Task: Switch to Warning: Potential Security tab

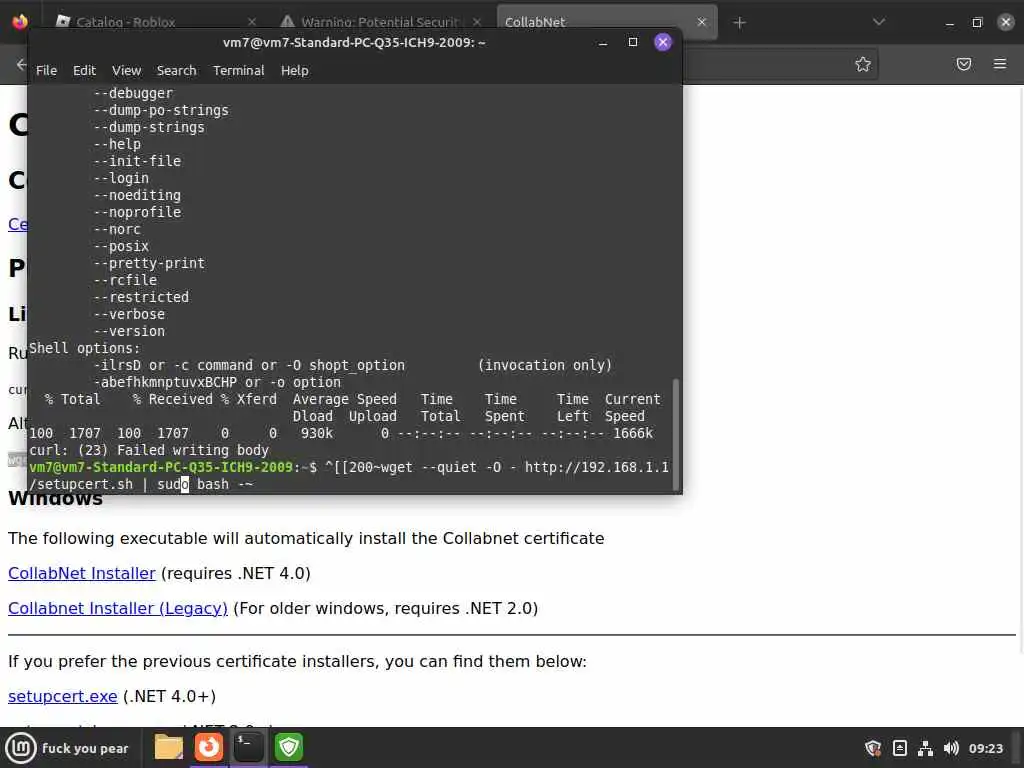Action: [381, 22]
